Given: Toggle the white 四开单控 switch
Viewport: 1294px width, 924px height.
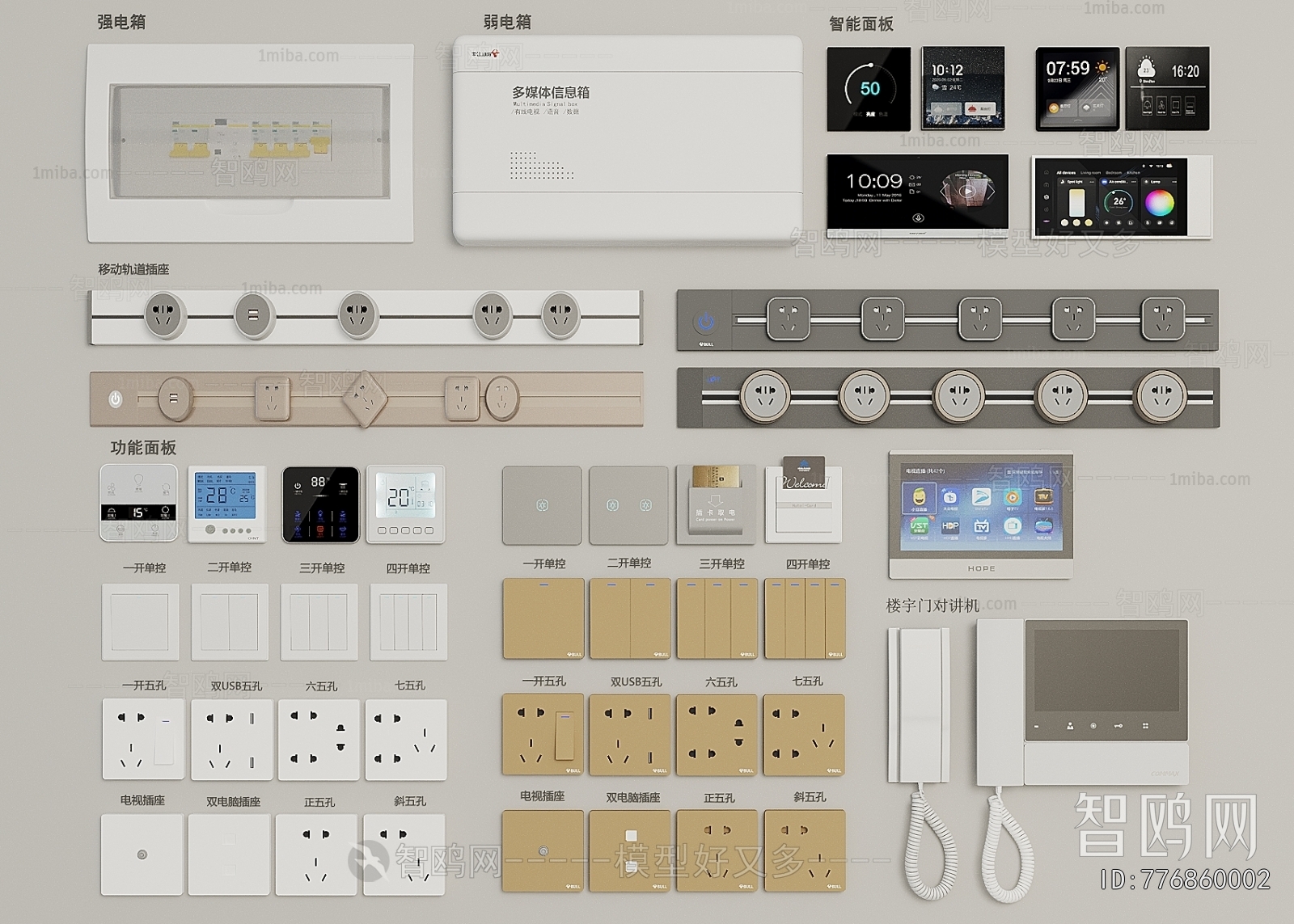Looking at the screenshot, I should coord(408,622).
